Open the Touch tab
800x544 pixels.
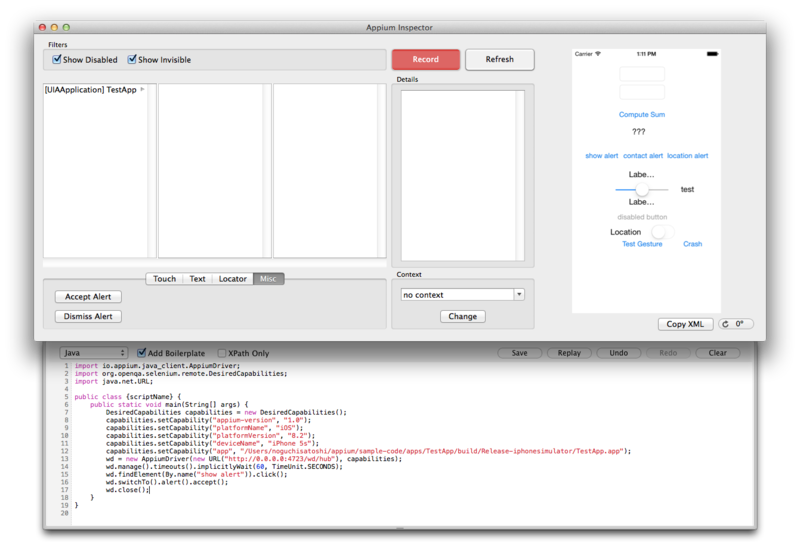pos(164,279)
